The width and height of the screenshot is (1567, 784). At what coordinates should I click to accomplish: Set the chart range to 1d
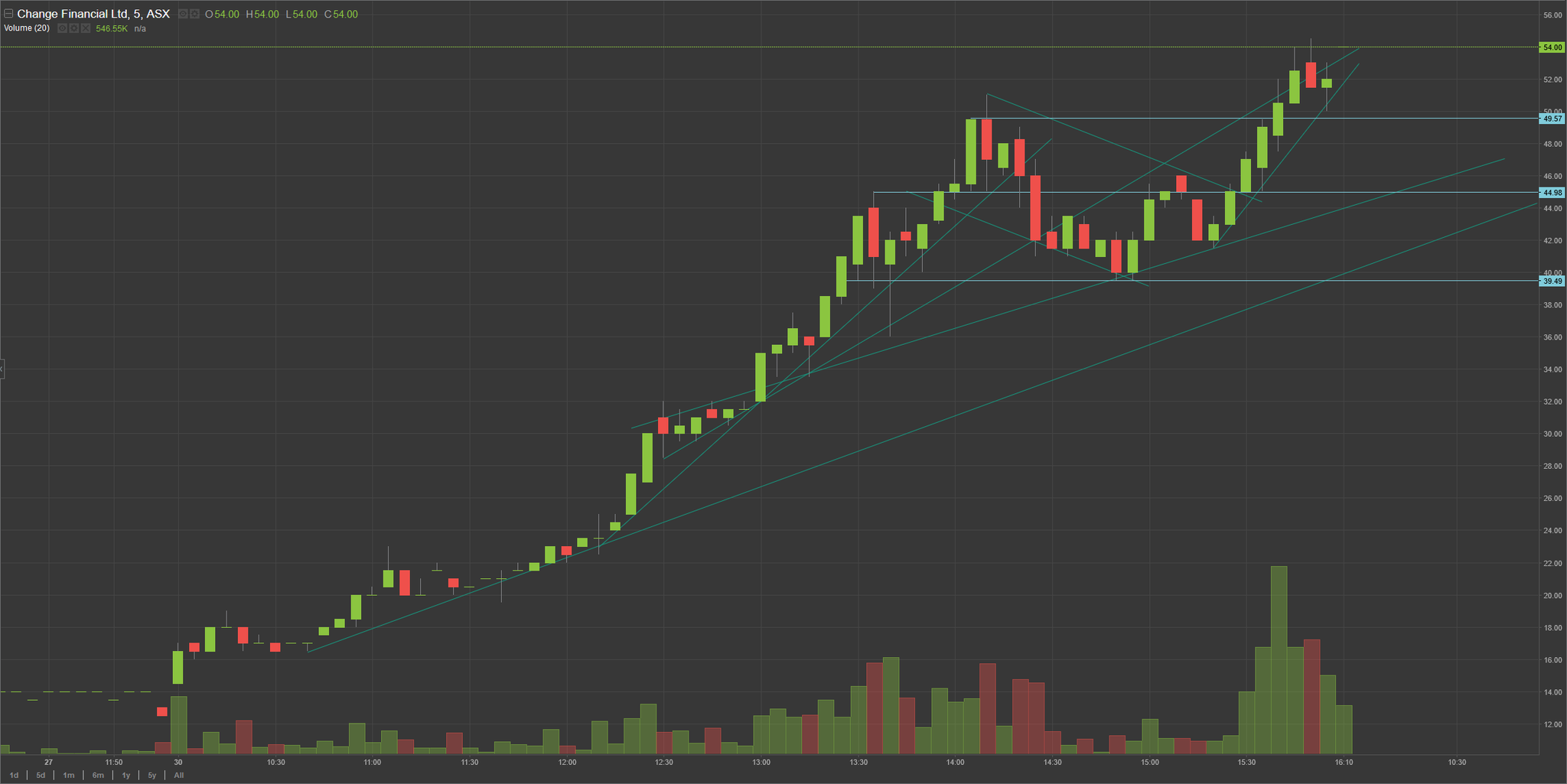pos(14,775)
